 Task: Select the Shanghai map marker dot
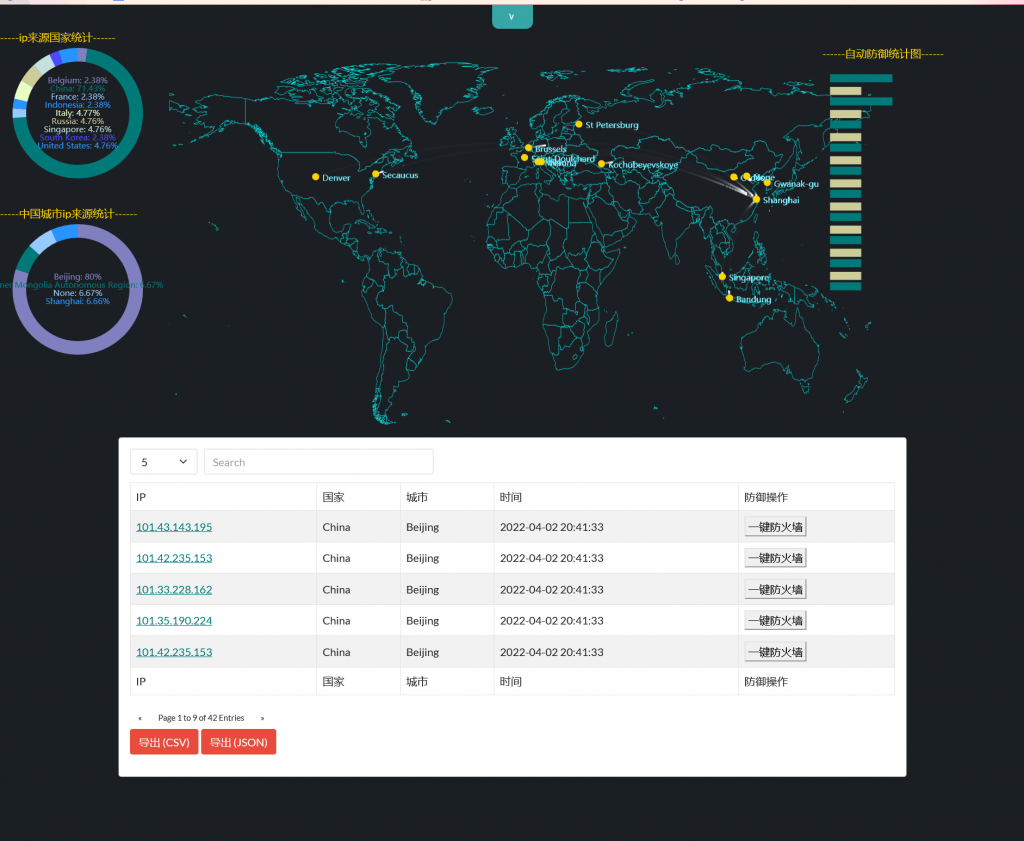pyautogui.click(x=756, y=199)
